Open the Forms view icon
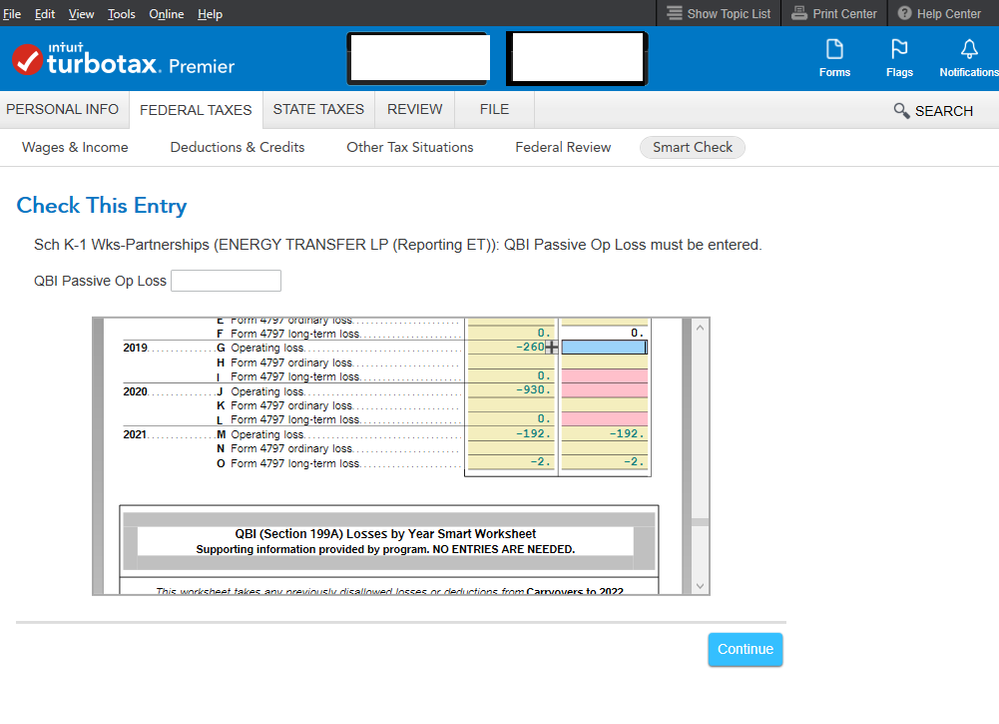The height and width of the screenshot is (724, 999). (834, 50)
